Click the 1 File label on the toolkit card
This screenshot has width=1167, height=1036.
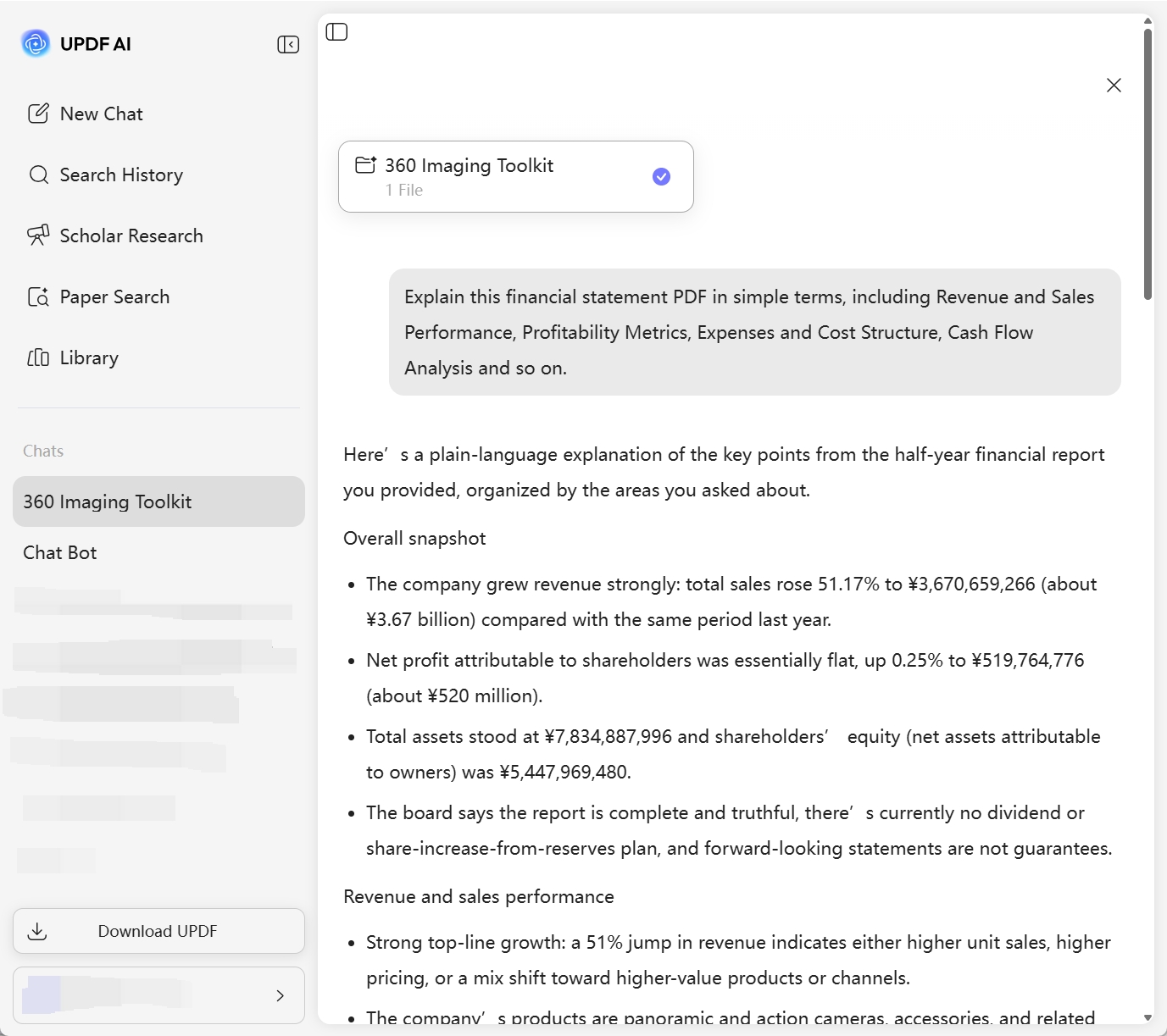click(404, 190)
